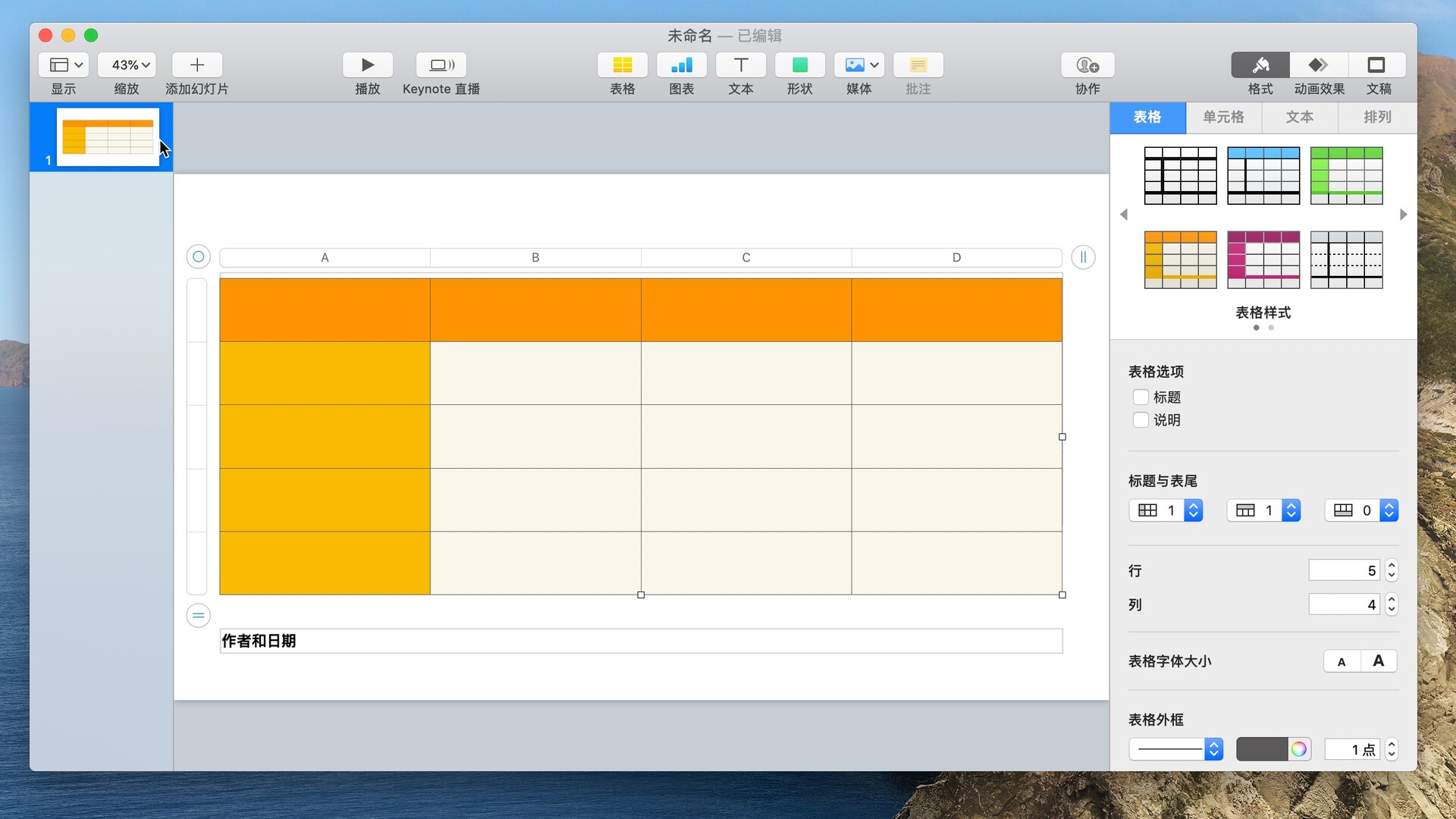The height and width of the screenshot is (819, 1456).
Task: Add a new slide
Action: [196, 65]
